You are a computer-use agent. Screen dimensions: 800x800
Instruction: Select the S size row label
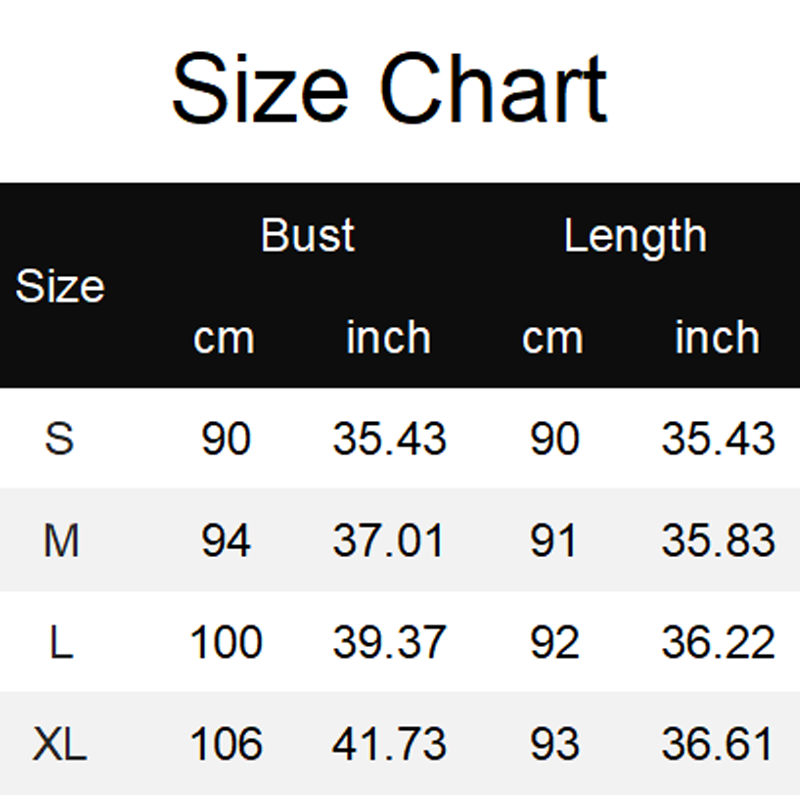pyautogui.click(x=60, y=439)
